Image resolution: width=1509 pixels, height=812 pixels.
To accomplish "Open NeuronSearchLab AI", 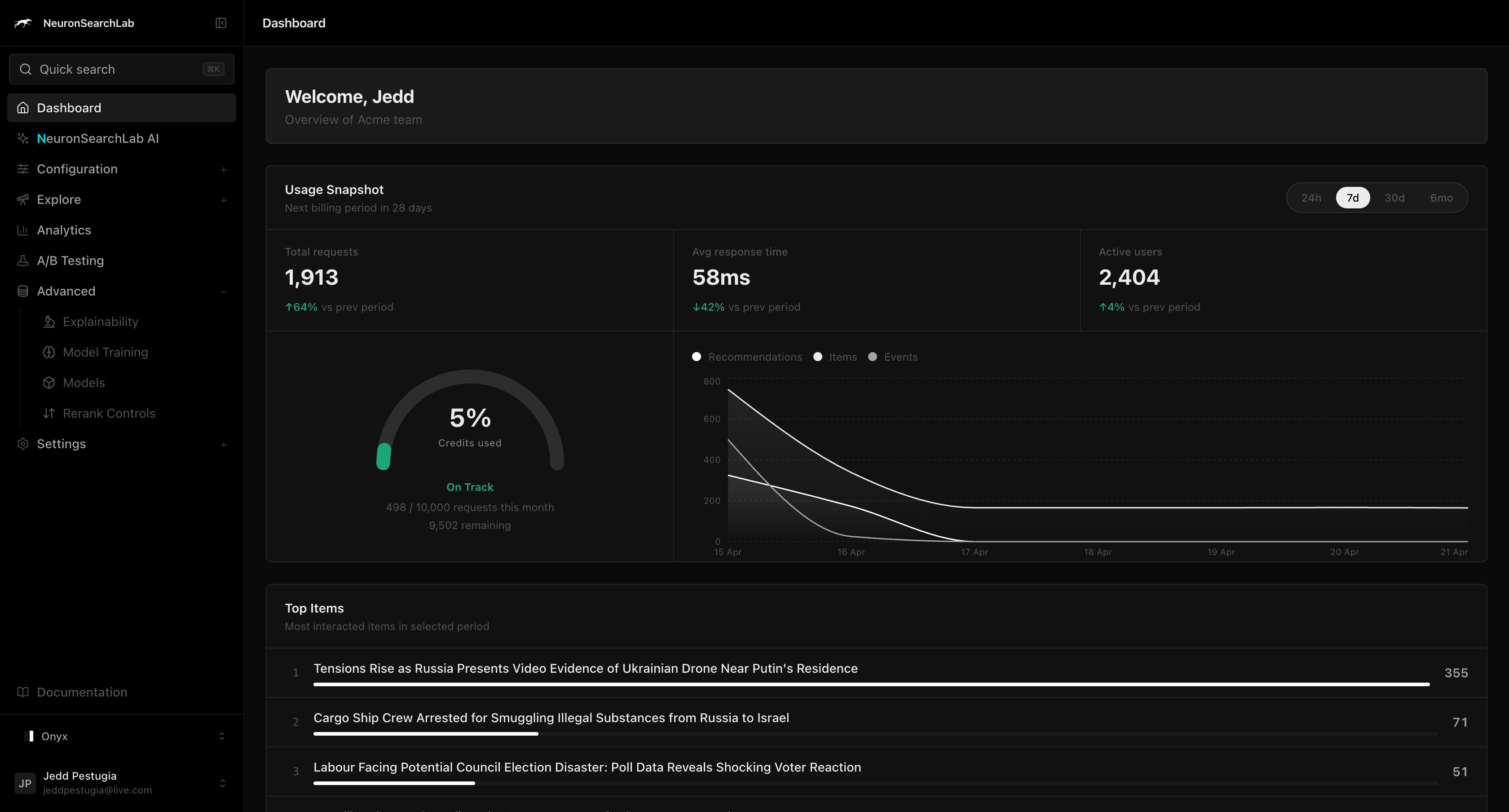I will [x=97, y=138].
